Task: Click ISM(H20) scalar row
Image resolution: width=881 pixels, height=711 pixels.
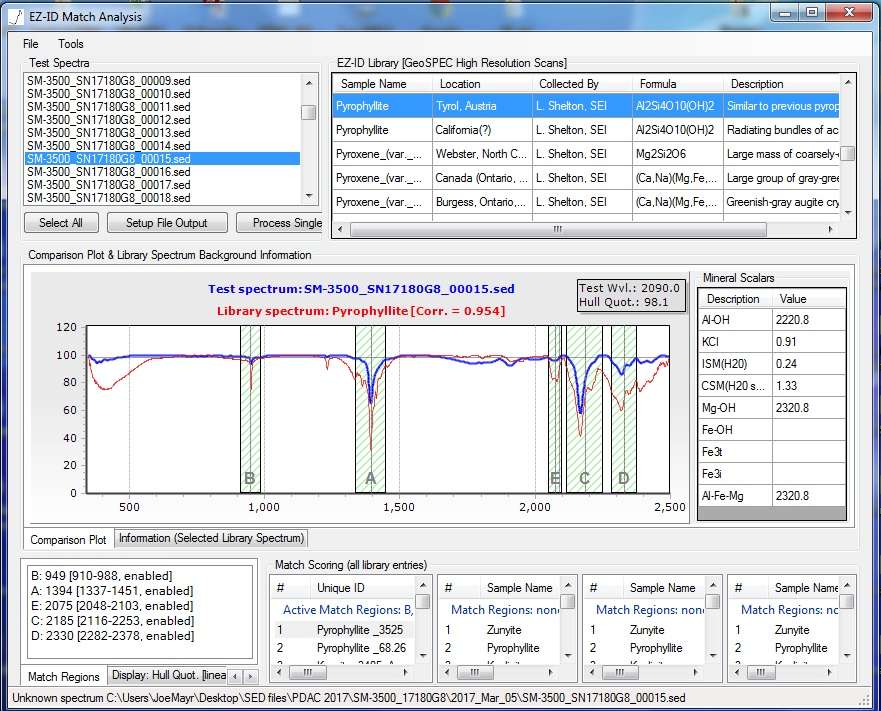Action: pyautogui.click(x=772, y=364)
